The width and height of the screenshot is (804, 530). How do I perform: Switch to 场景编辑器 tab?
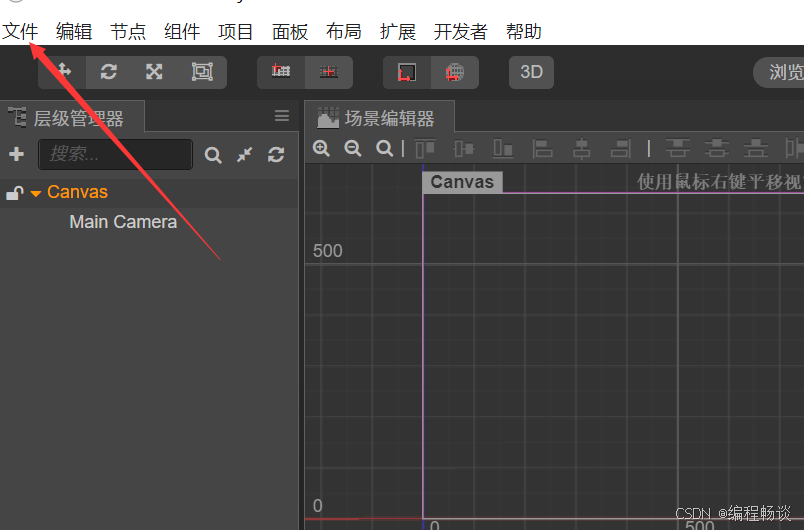[379, 118]
